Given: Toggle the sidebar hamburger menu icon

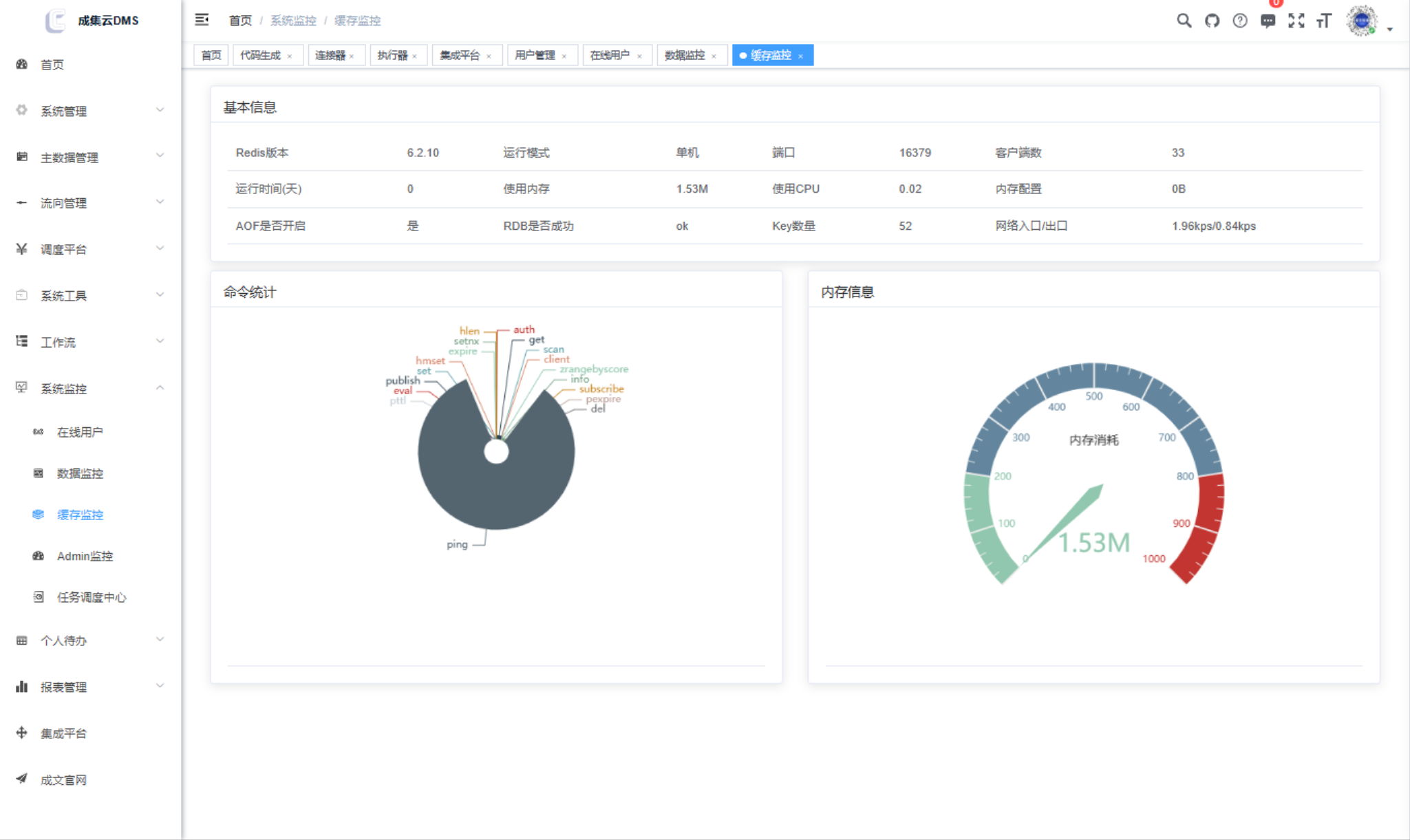Looking at the screenshot, I should (202, 20).
